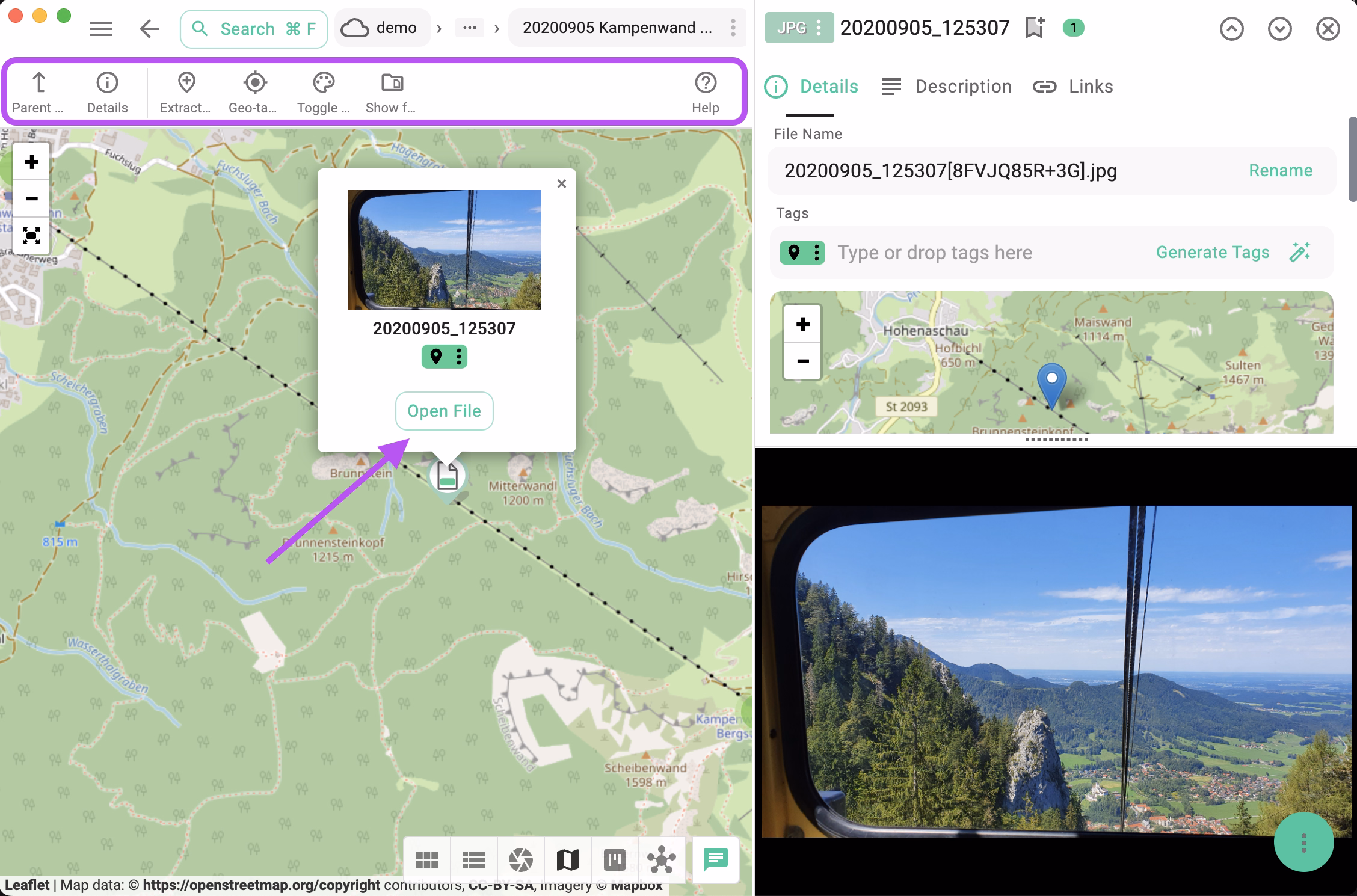The image size is (1357, 896).
Task: Select the Geo-tag tool in the toolbar
Action: point(254,91)
